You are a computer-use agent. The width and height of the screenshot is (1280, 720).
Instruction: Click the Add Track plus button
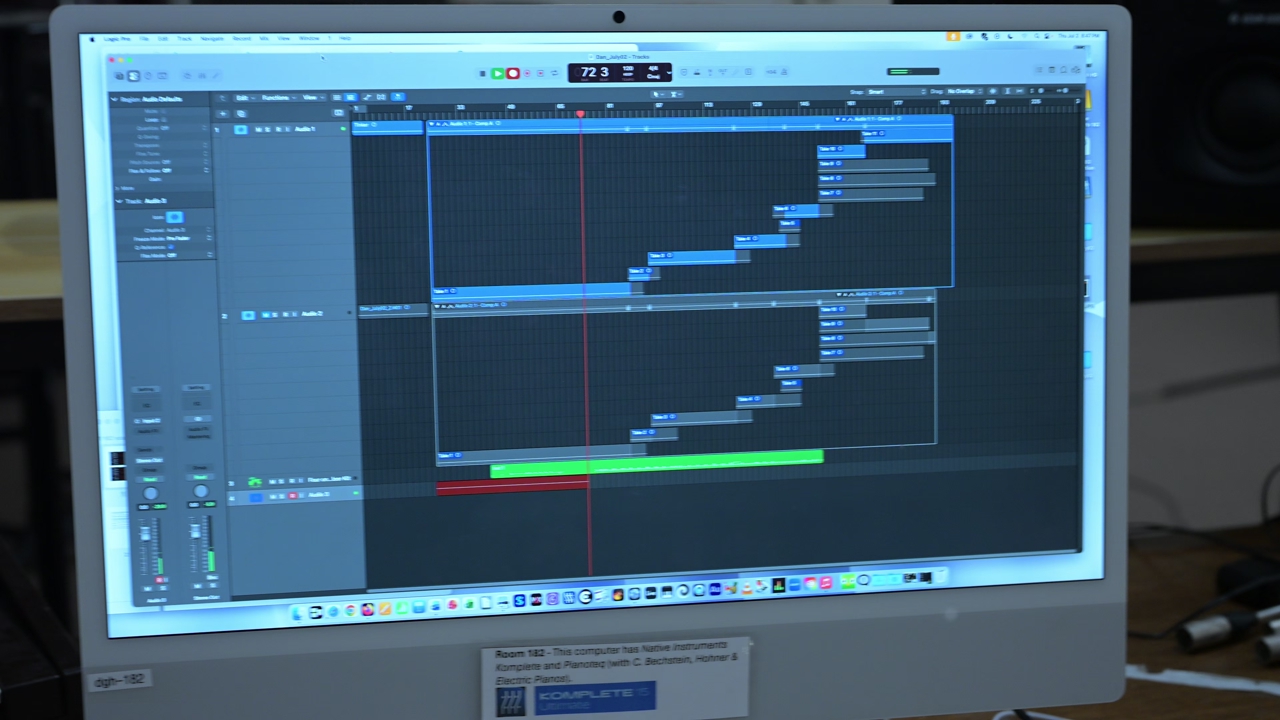pyautogui.click(x=223, y=114)
